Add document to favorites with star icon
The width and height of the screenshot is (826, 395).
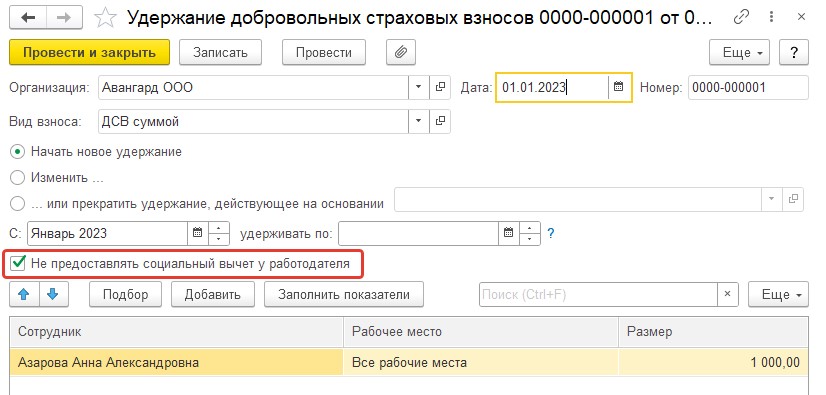point(105,18)
